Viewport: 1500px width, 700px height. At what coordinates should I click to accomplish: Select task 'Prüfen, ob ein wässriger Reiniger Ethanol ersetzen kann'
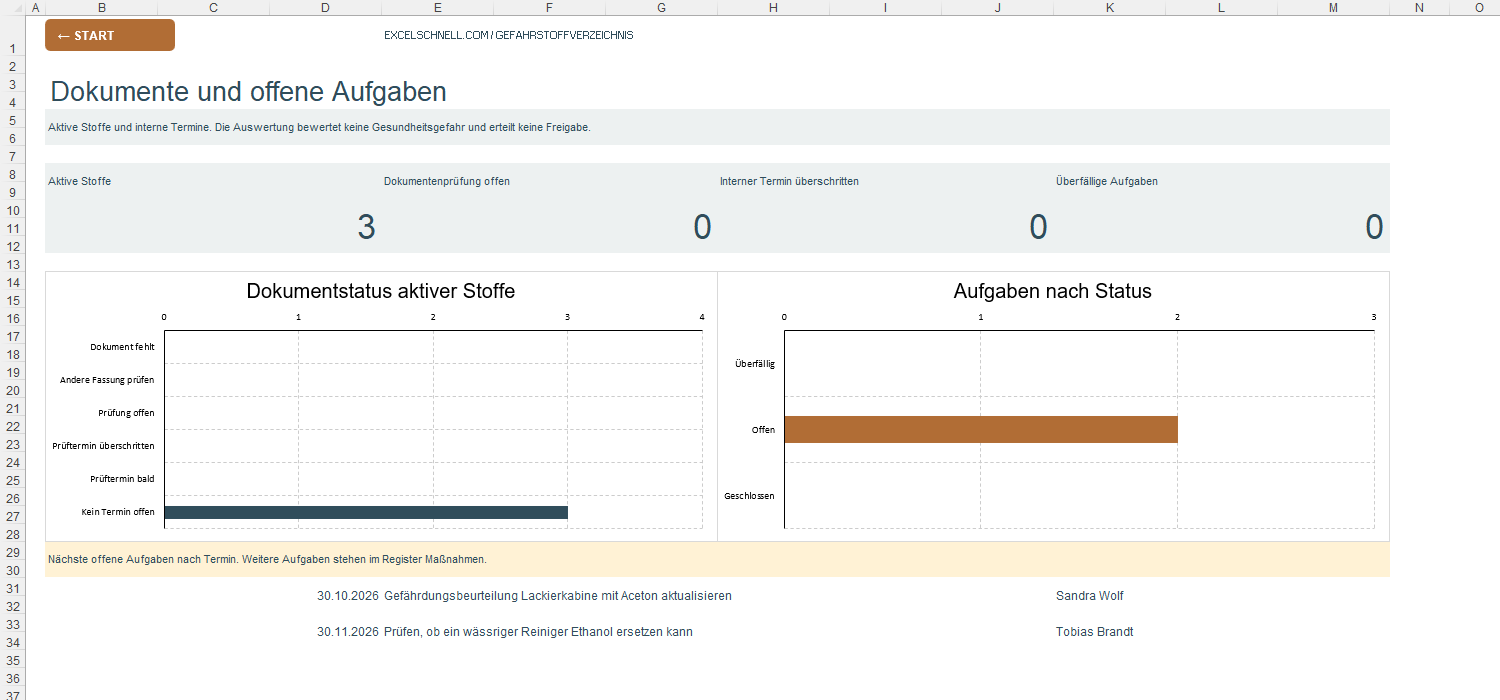click(x=538, y=632)
